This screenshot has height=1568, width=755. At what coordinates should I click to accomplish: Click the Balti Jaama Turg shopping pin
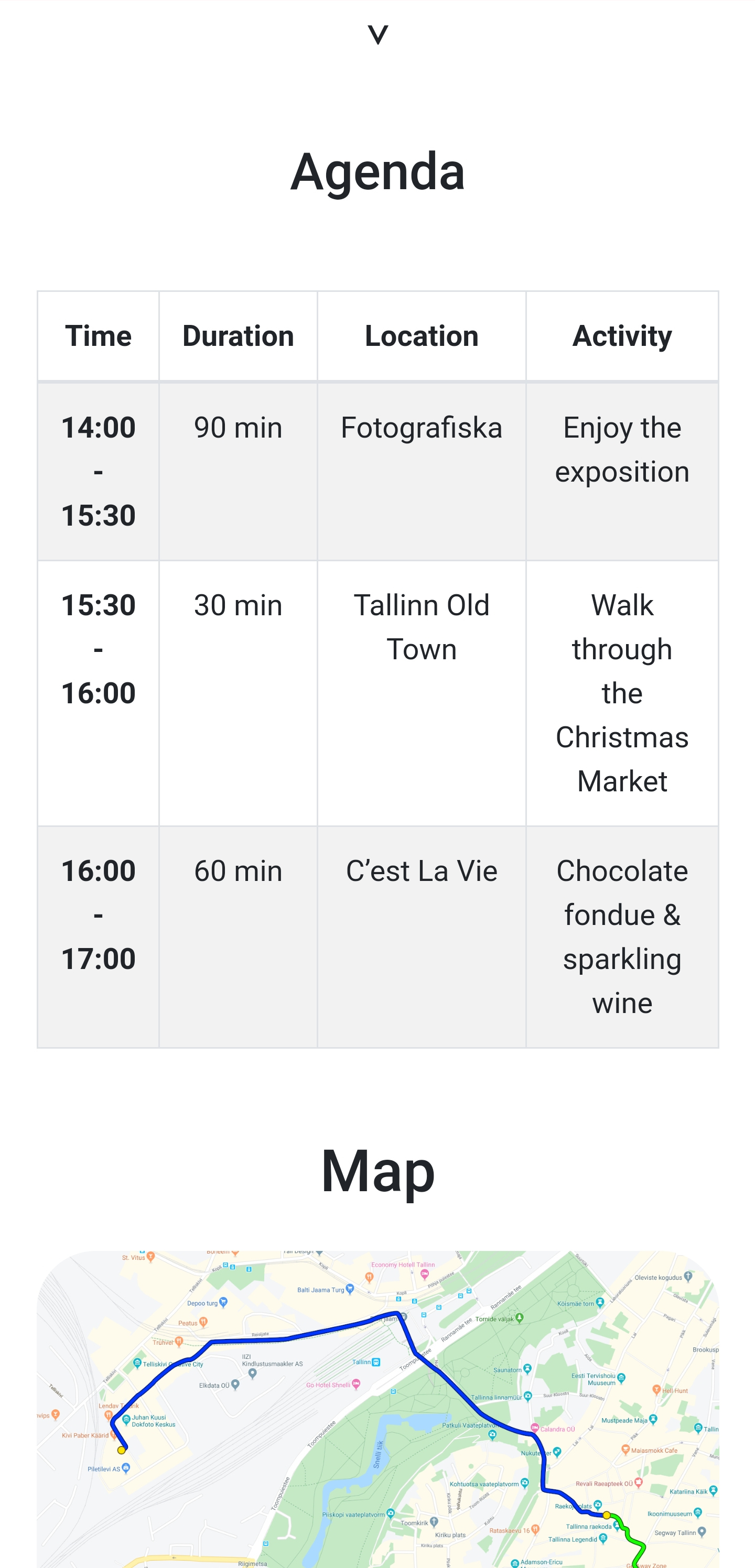(350, 1288)
